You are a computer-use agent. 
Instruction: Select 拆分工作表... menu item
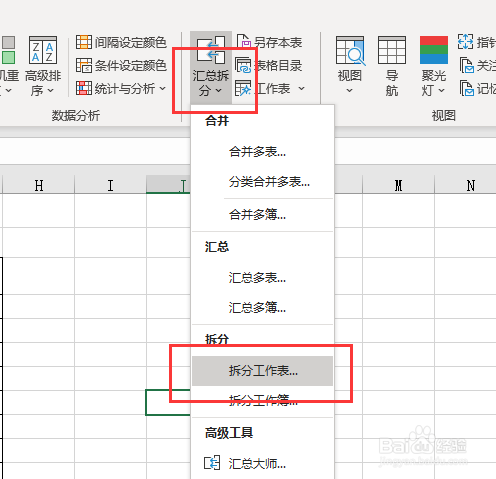click(x=262, y=371)
